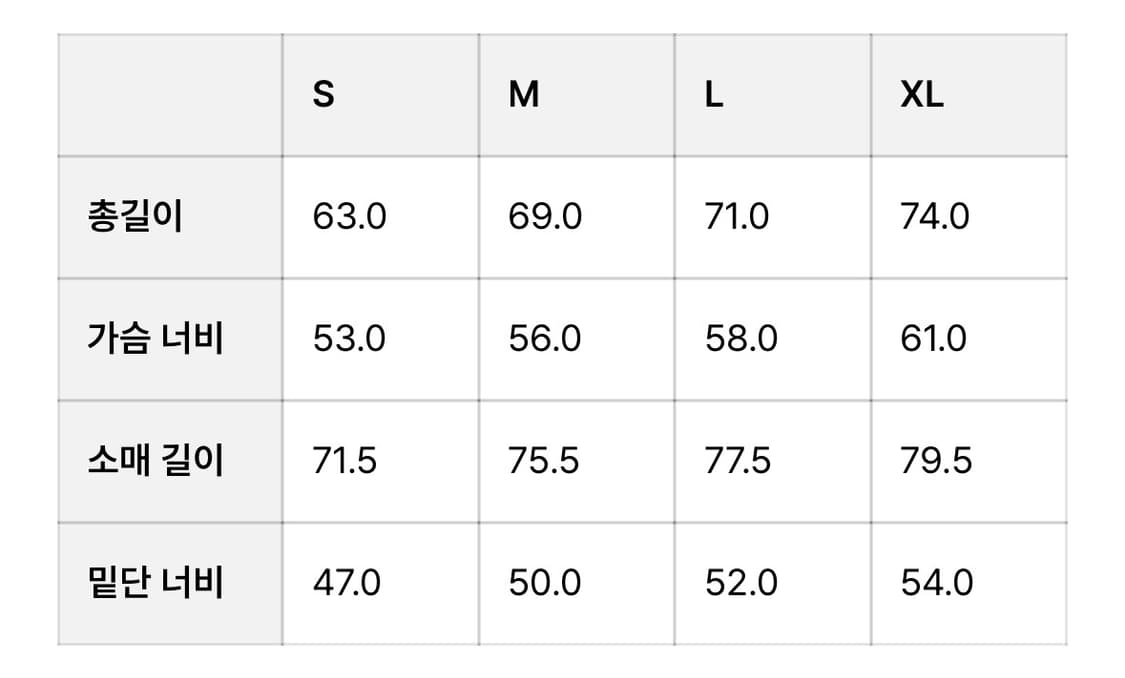Select the 47.0 hem width cell

pyautogui.click(x=347, y=583)
